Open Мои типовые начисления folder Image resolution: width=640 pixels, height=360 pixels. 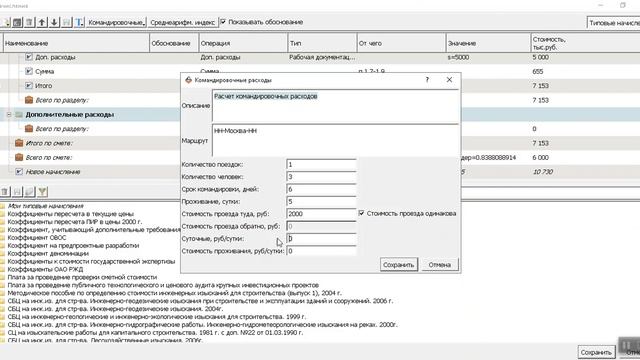coord(45,206)
